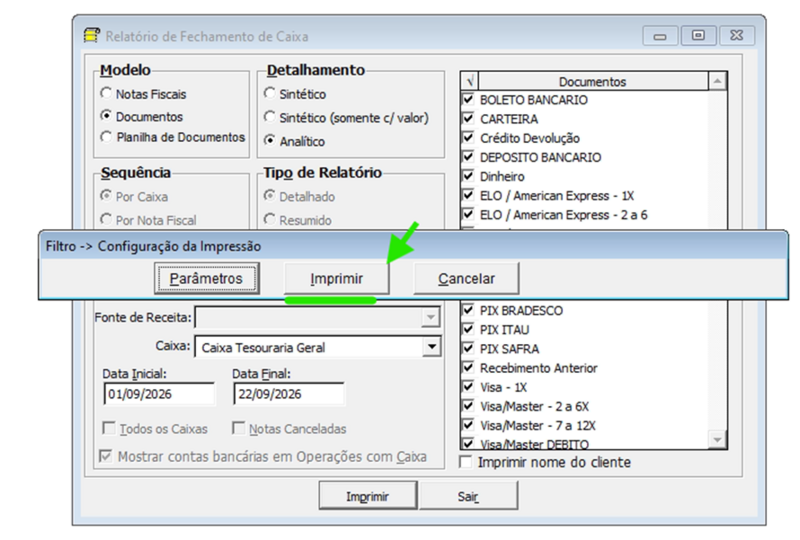Enable Imprimir nome do cliente
This screenshot has width=800, height=540.
(x=465, y=462)
